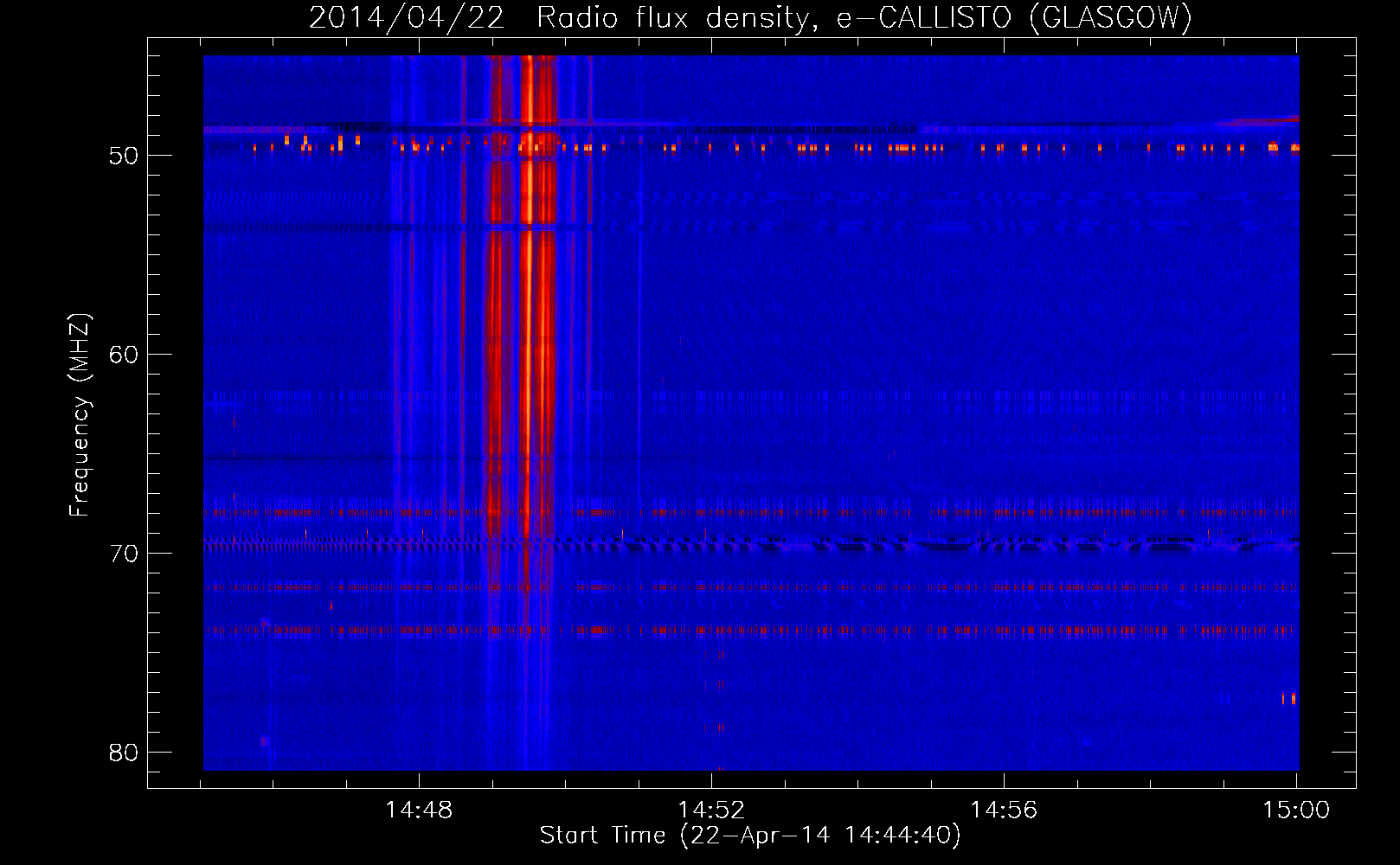The height and width of the screenshot is (865, 1400).
Task: Click the 14:48 time tick label
Action: [x=419, y=810]
